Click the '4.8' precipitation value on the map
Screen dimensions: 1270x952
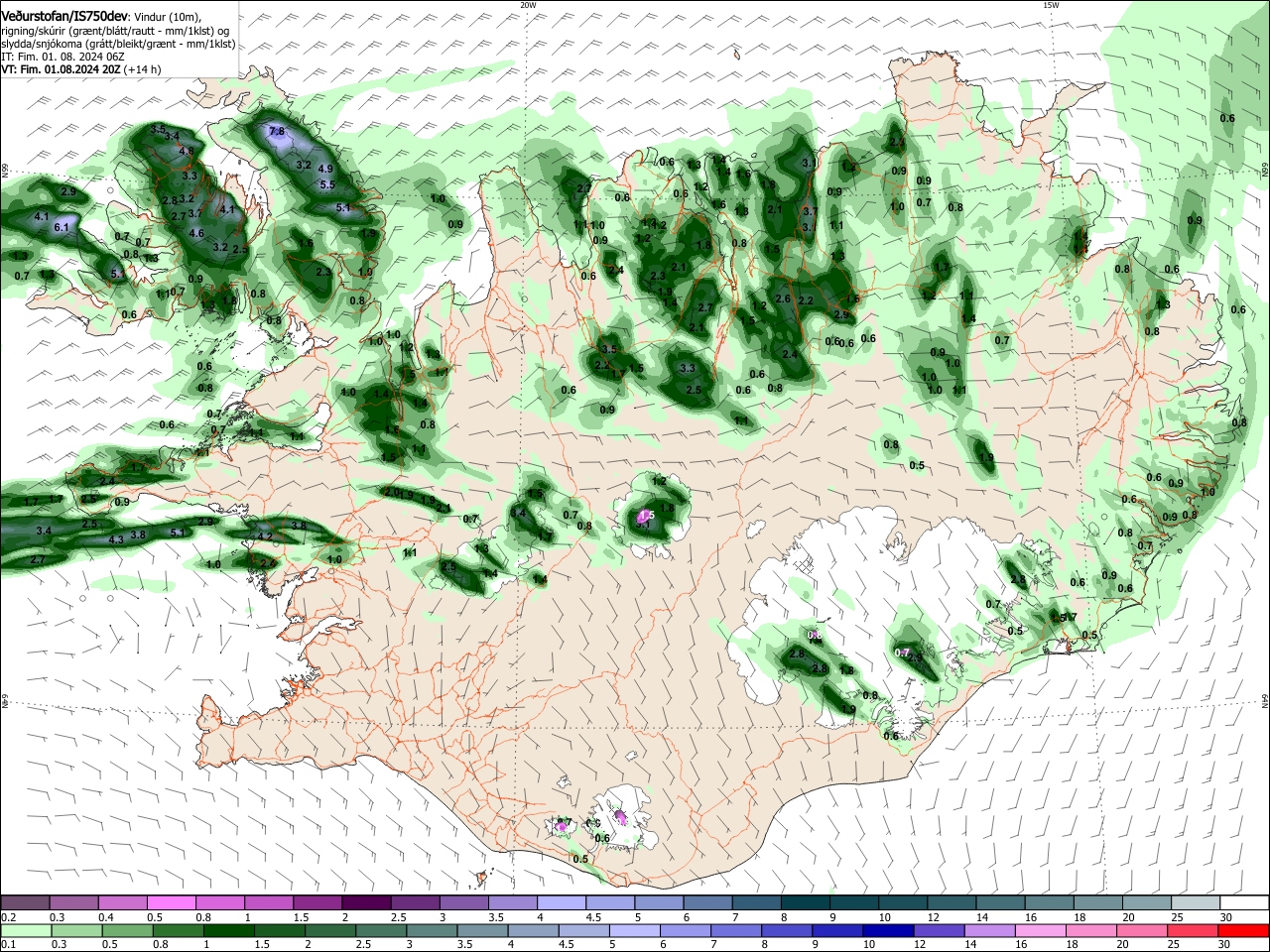[187, 151]
